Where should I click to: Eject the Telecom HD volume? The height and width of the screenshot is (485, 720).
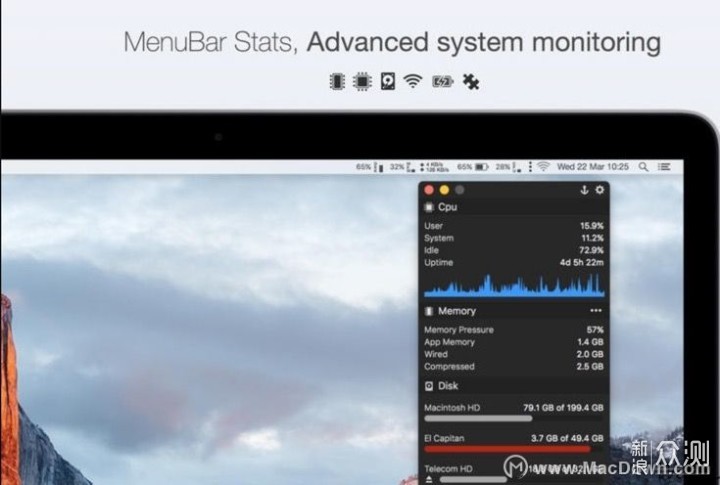429,479
